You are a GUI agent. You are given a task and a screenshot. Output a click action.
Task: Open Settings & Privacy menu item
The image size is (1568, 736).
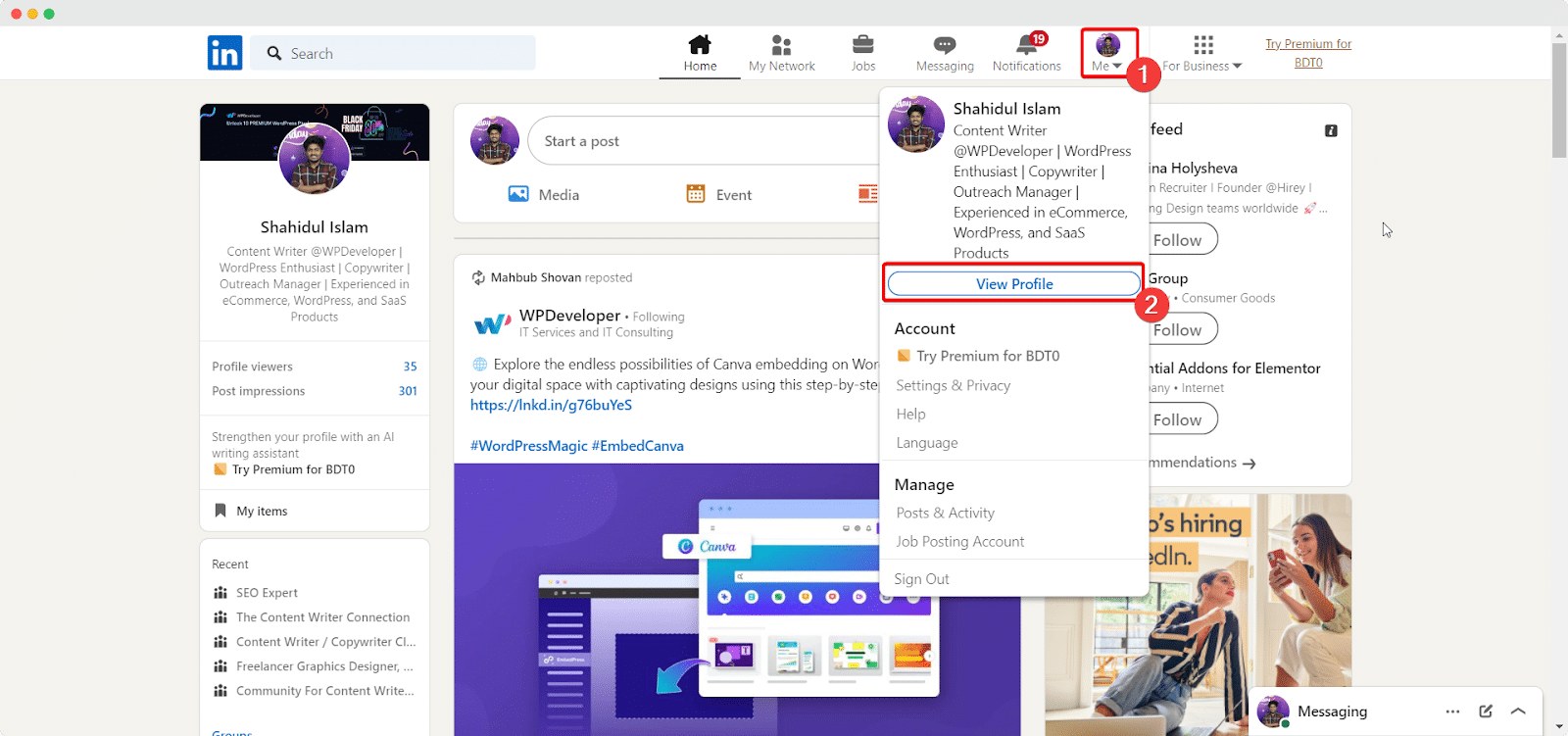[953, 385]
